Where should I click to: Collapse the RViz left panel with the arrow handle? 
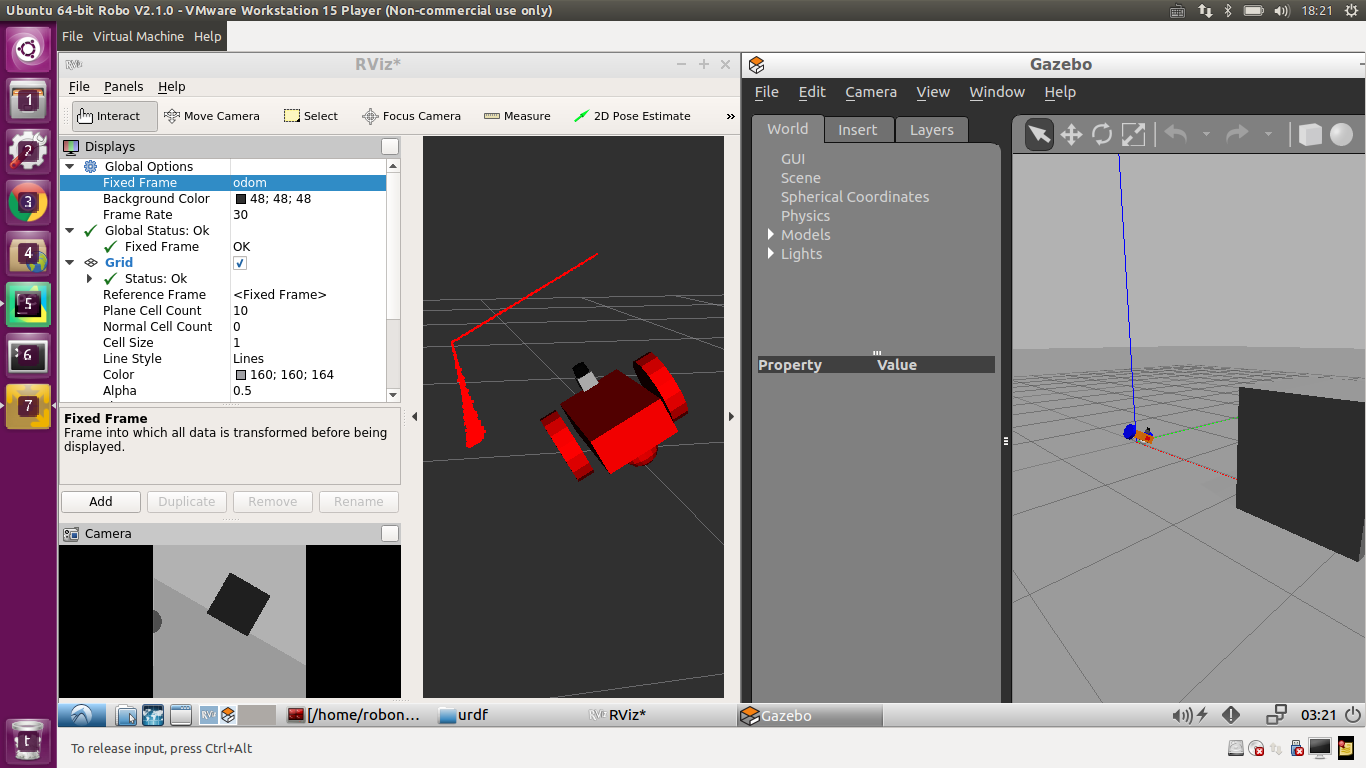414,417
